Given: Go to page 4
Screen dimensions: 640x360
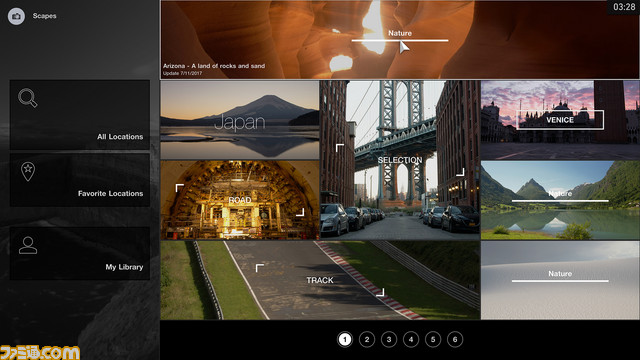Looking at the screenshot, I should pyautogui.click(x=411, y=339).
